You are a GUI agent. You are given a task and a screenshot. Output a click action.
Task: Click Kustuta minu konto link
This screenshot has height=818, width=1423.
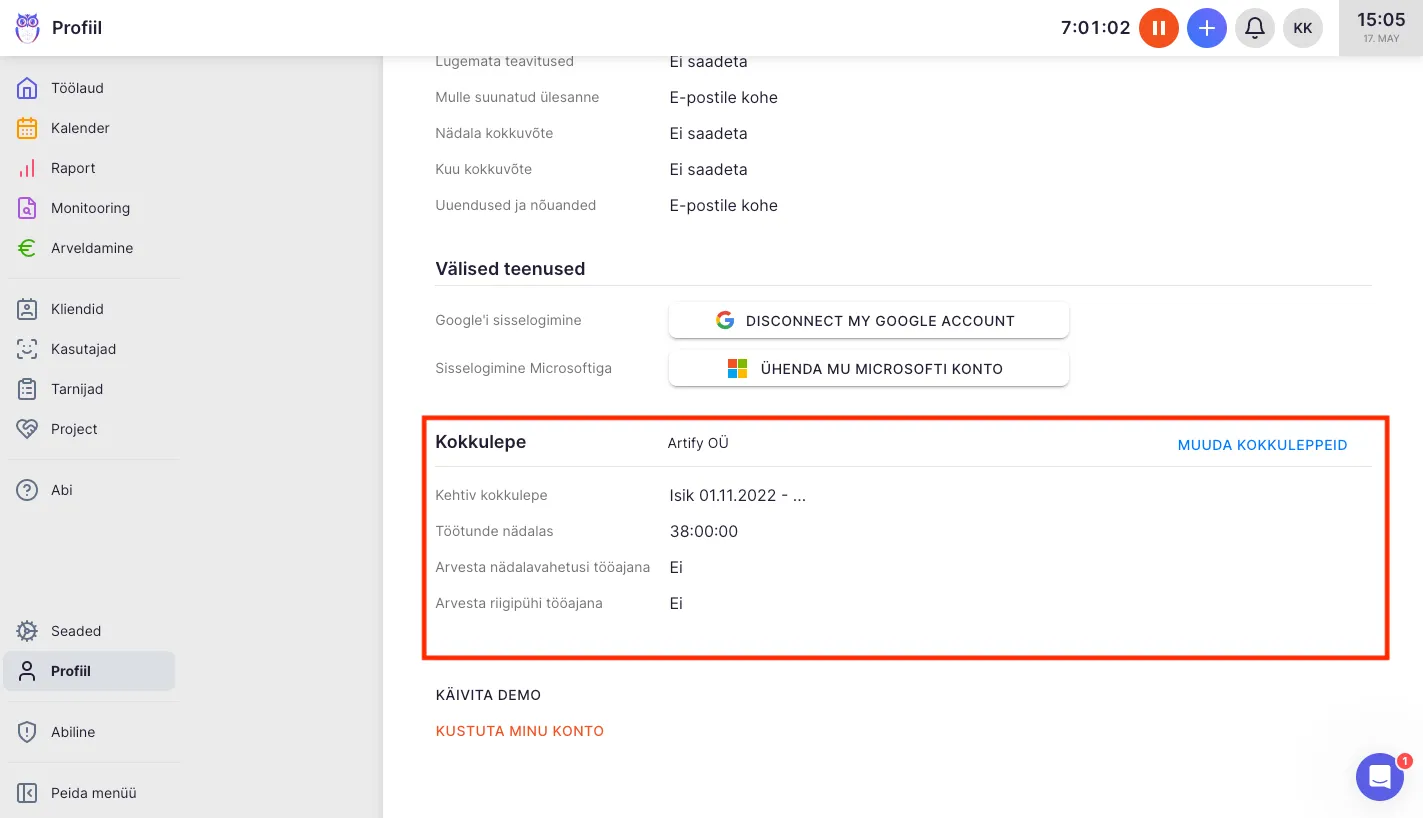coord(519,731)
